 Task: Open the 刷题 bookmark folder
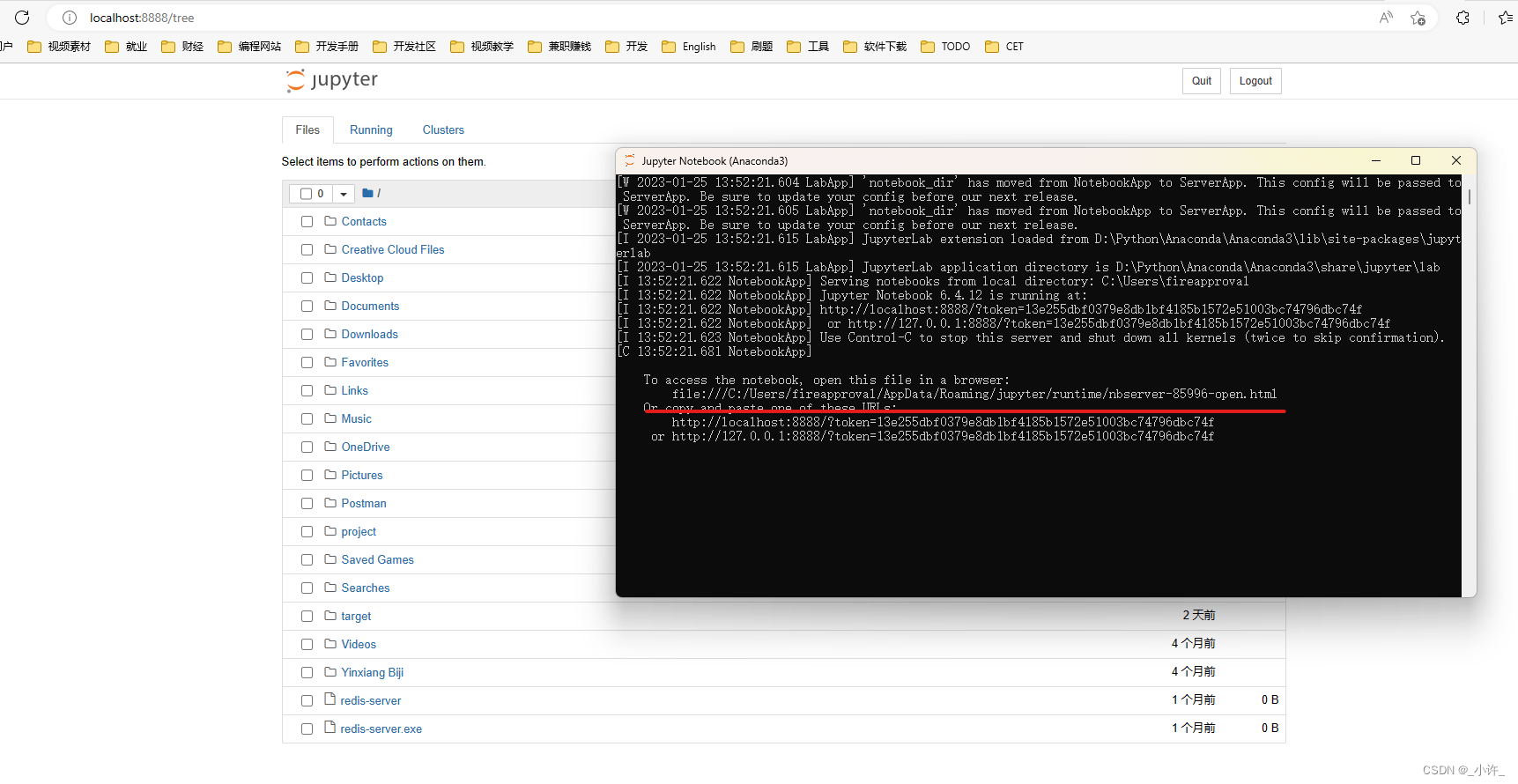tap(752, 47)
